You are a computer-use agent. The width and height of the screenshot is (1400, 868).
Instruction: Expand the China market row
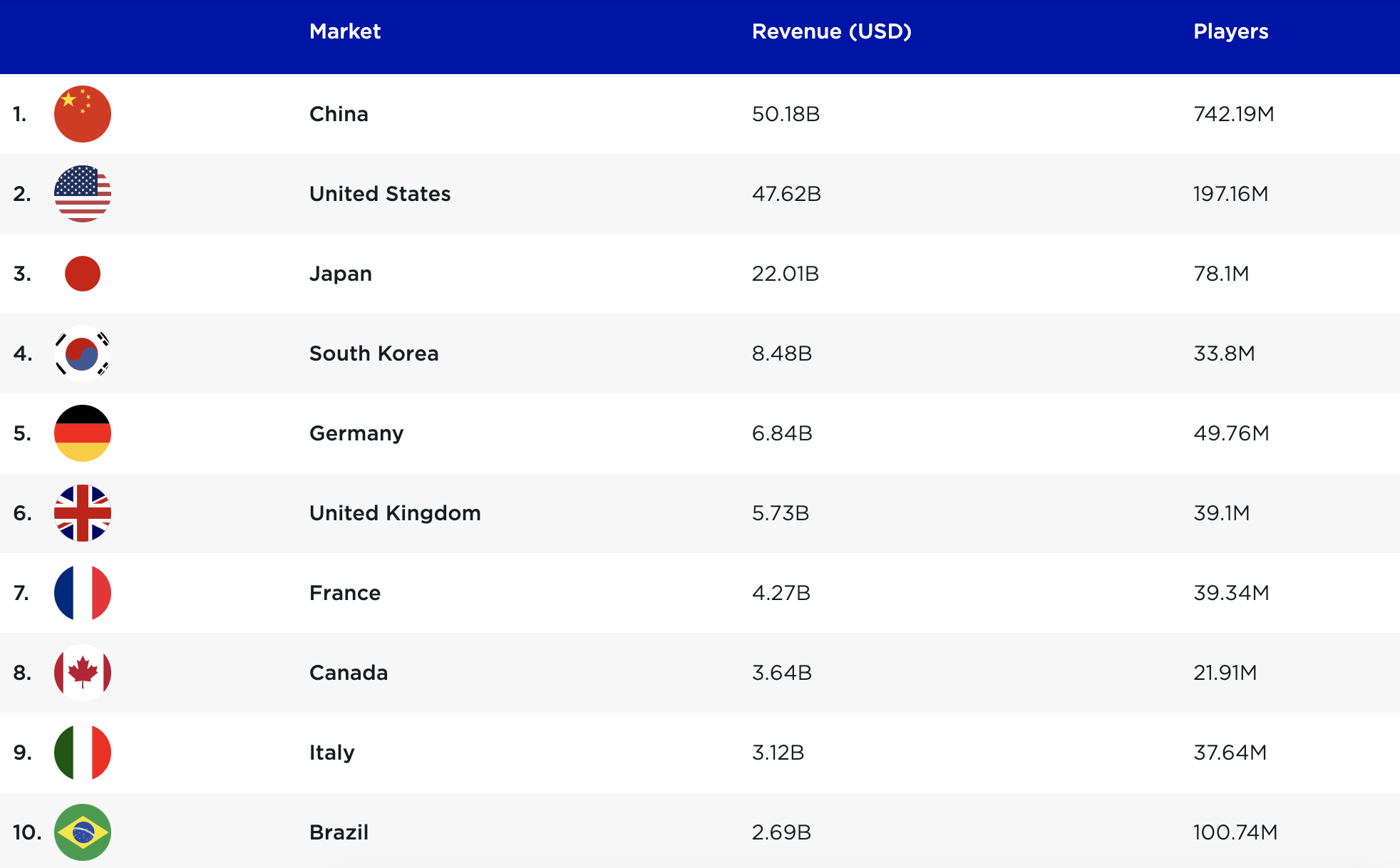[x=700, y=113]
